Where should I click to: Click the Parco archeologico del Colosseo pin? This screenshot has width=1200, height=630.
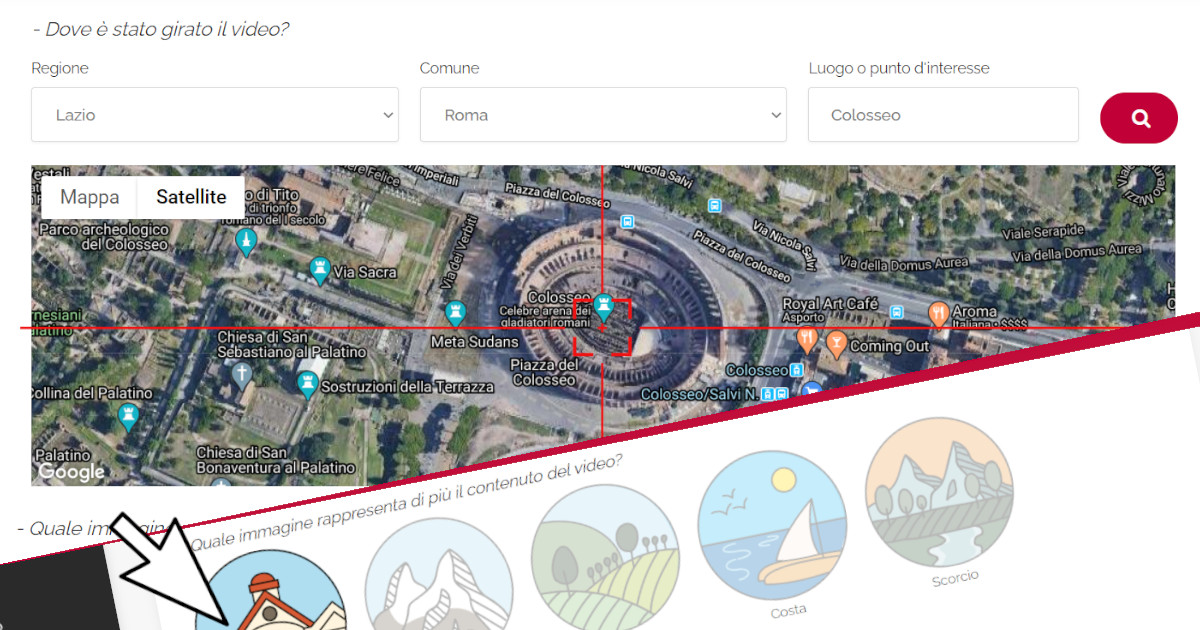[246, 241]
